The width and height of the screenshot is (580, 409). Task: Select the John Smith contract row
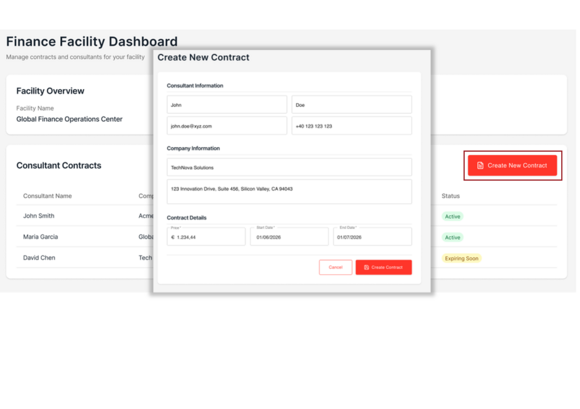pos(286,216)
